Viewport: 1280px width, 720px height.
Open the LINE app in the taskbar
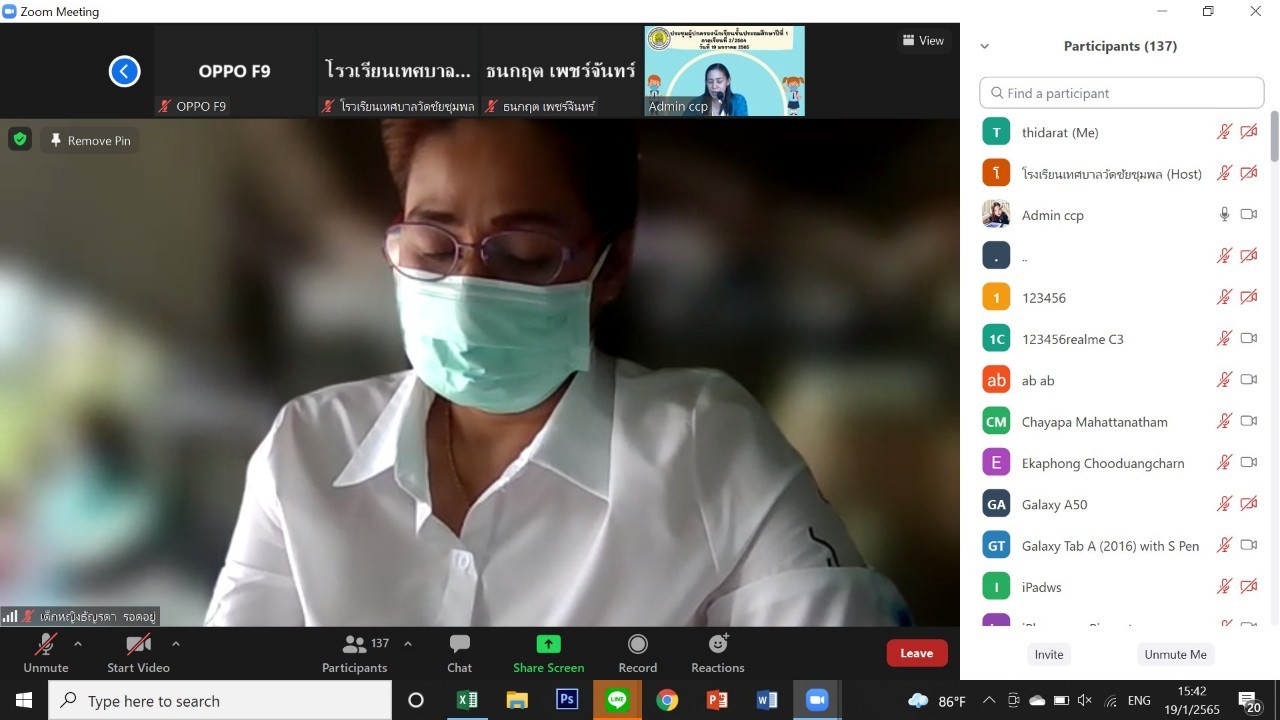click(617, 700)
